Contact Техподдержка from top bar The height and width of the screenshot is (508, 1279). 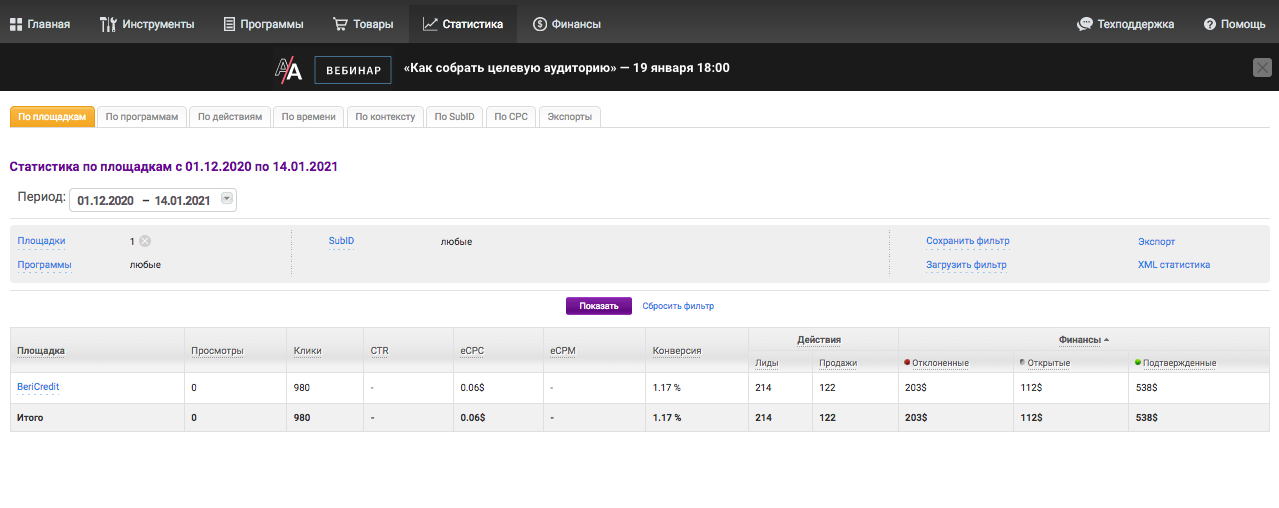(1126, 24)
